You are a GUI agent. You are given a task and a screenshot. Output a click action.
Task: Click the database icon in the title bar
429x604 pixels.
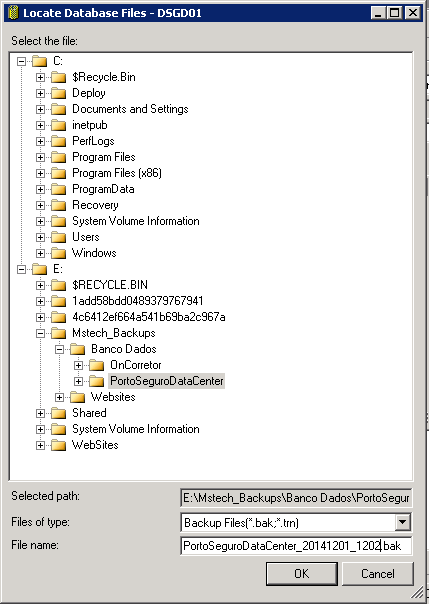[13, 13]
